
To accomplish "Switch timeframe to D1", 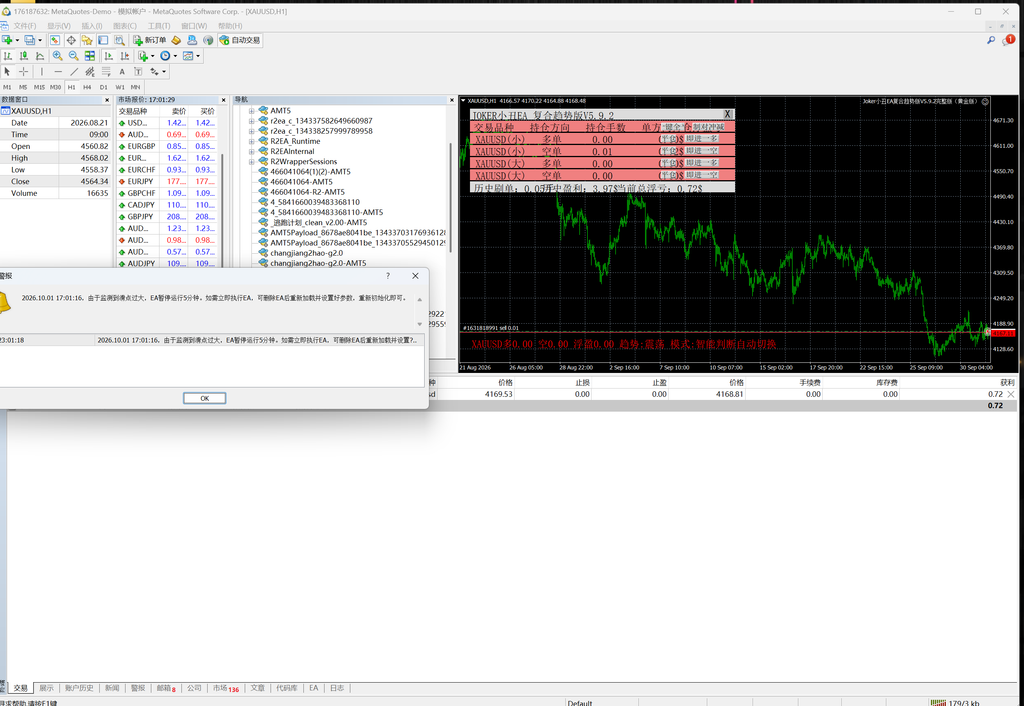I will [x=103, y=87].
